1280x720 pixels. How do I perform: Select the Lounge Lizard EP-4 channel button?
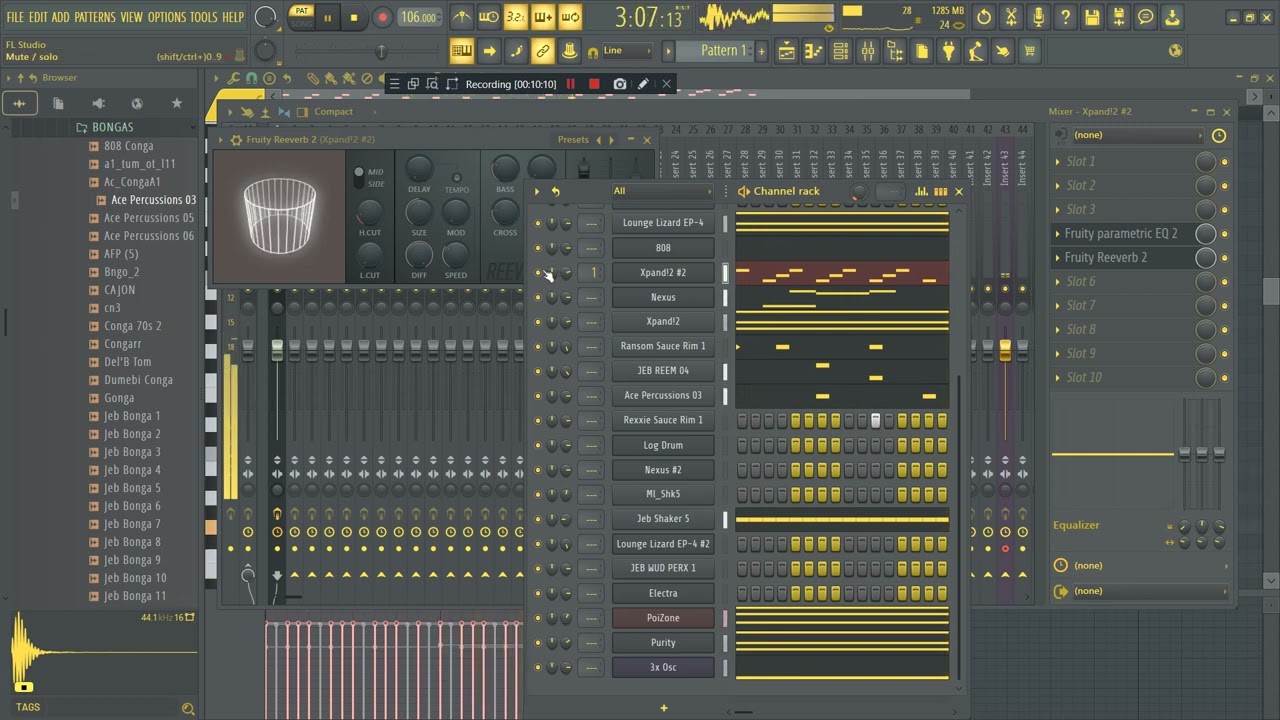click(663, 223)
